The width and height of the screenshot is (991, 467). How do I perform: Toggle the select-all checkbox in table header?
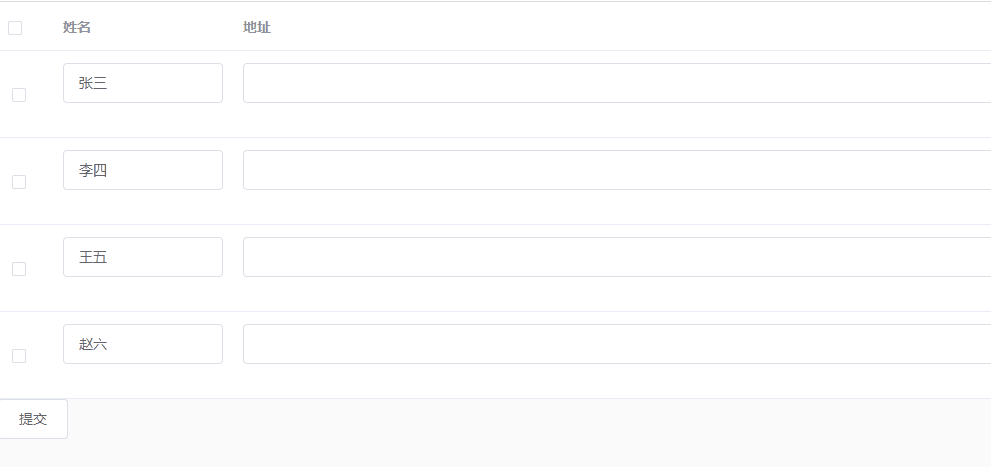click(15, 28)
